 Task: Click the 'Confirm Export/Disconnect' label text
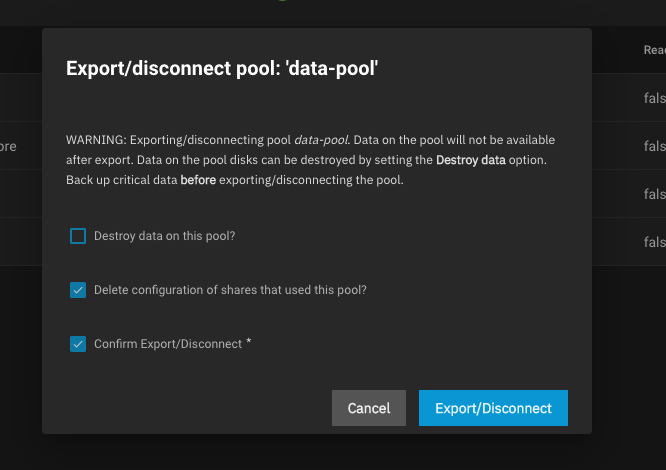[168, 344]
